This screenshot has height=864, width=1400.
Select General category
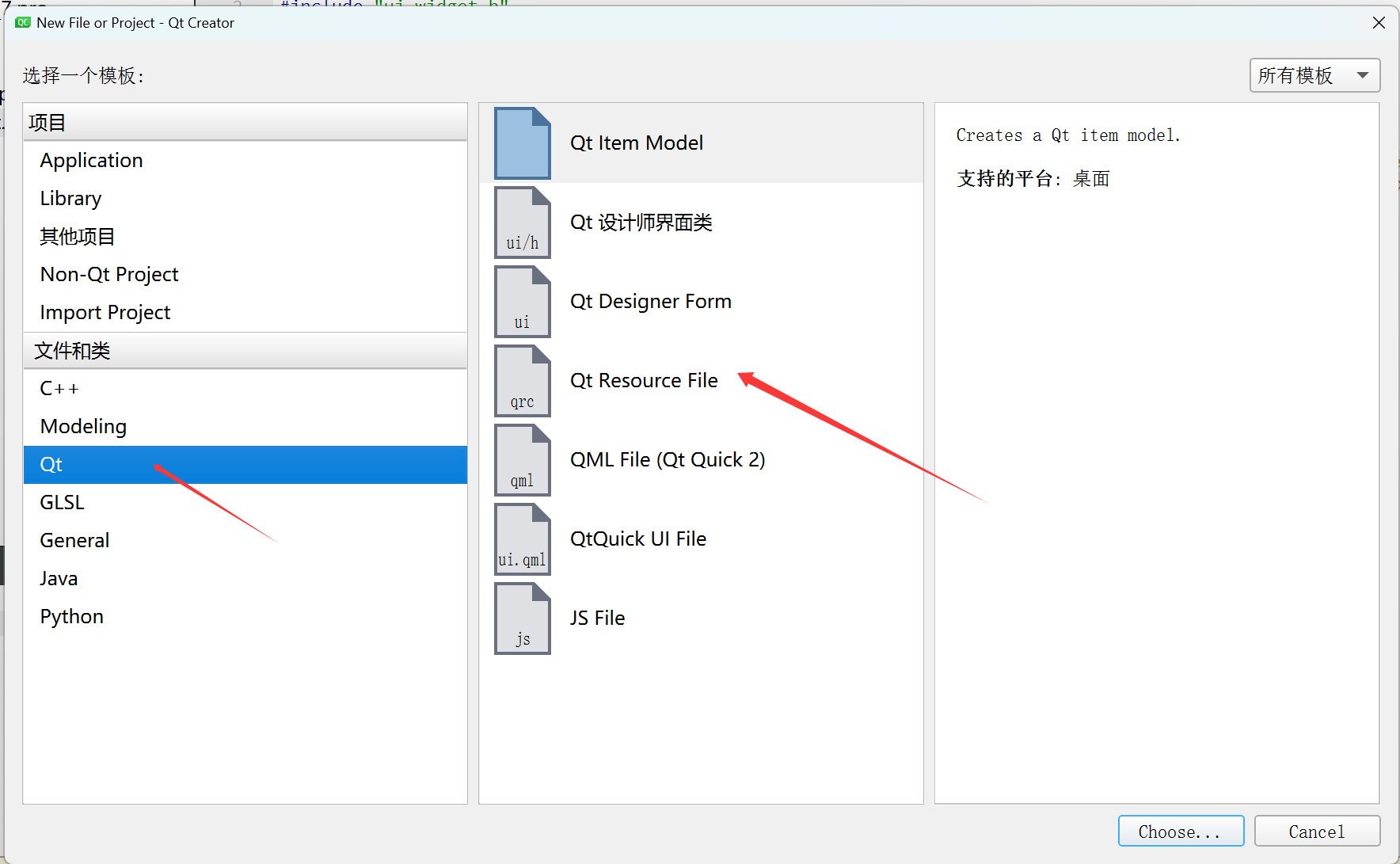point(245,540)
